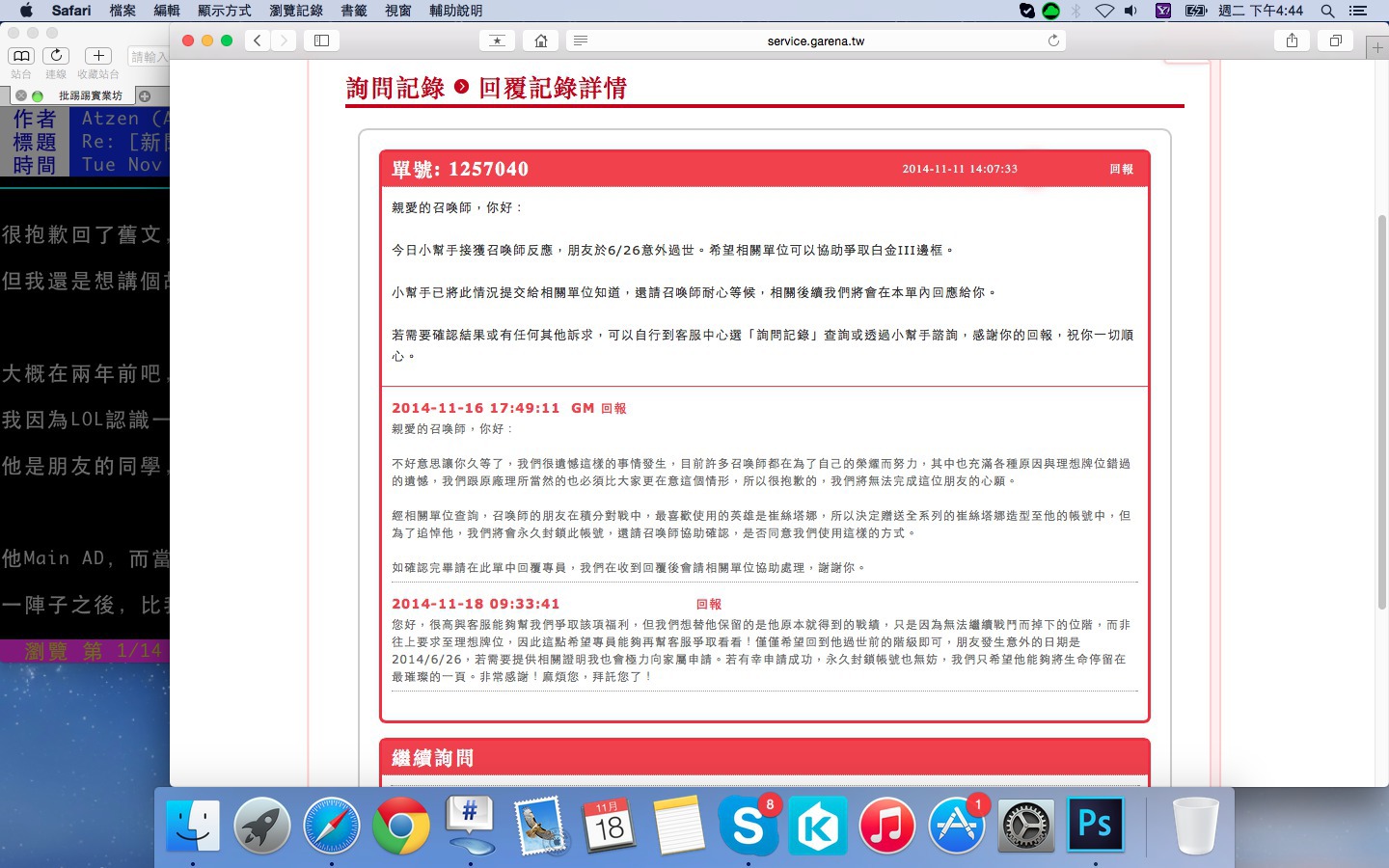Image resolution: width=1389 pixels, height=868 pixels.
Task: Click the service.garena.tw address field
Action: pos(815,41)
